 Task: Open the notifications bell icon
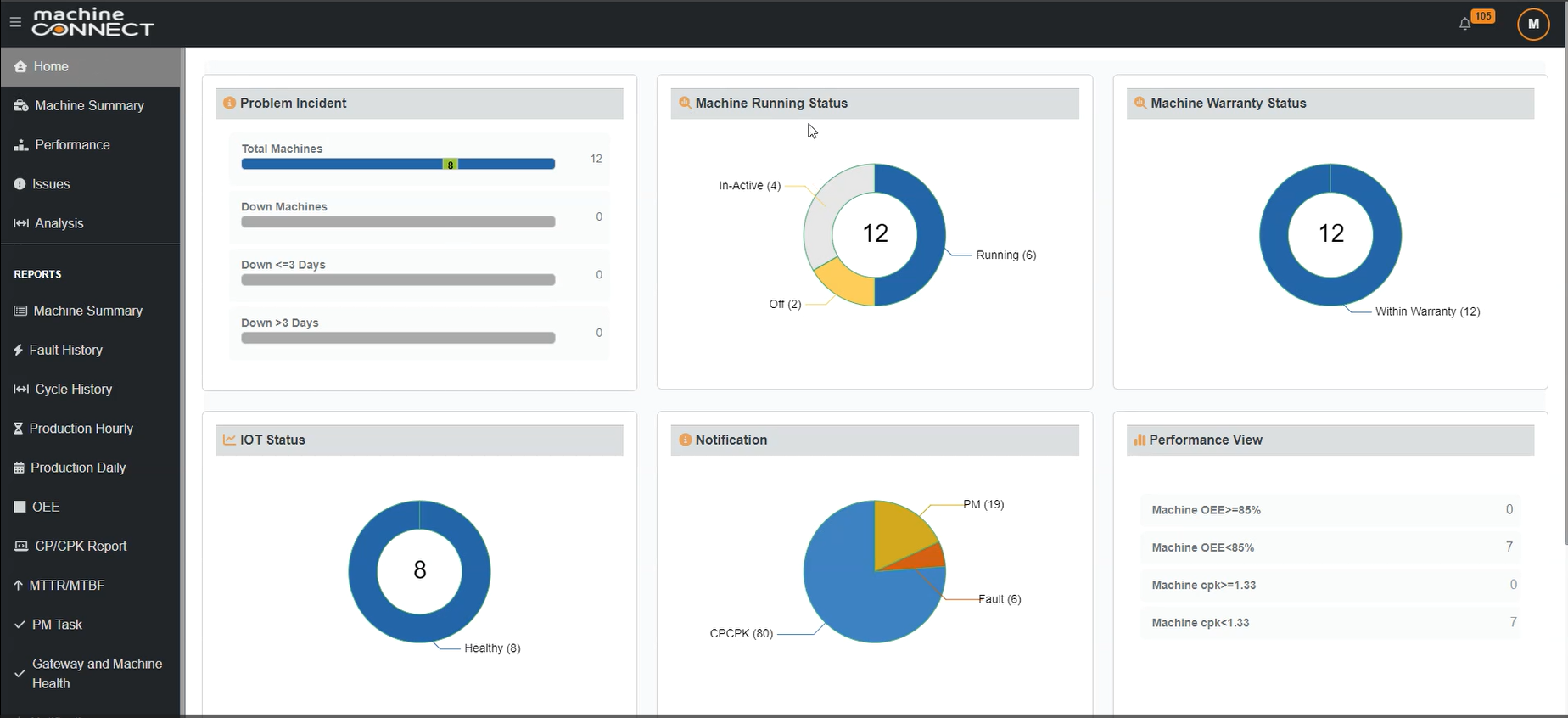pyautogui.click(x=1464, y=24)
